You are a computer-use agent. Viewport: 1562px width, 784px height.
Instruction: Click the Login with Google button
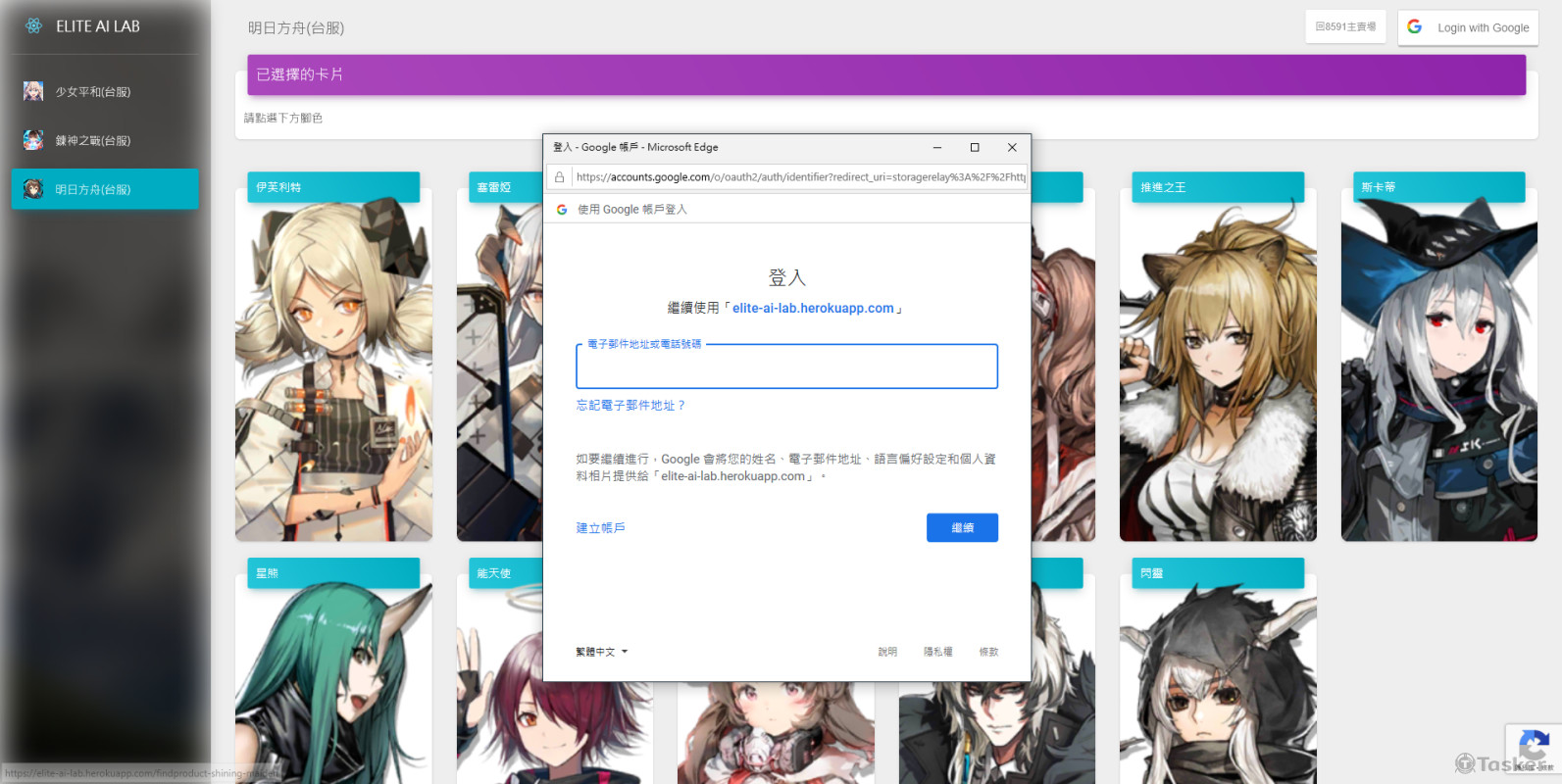(1468, 27)
